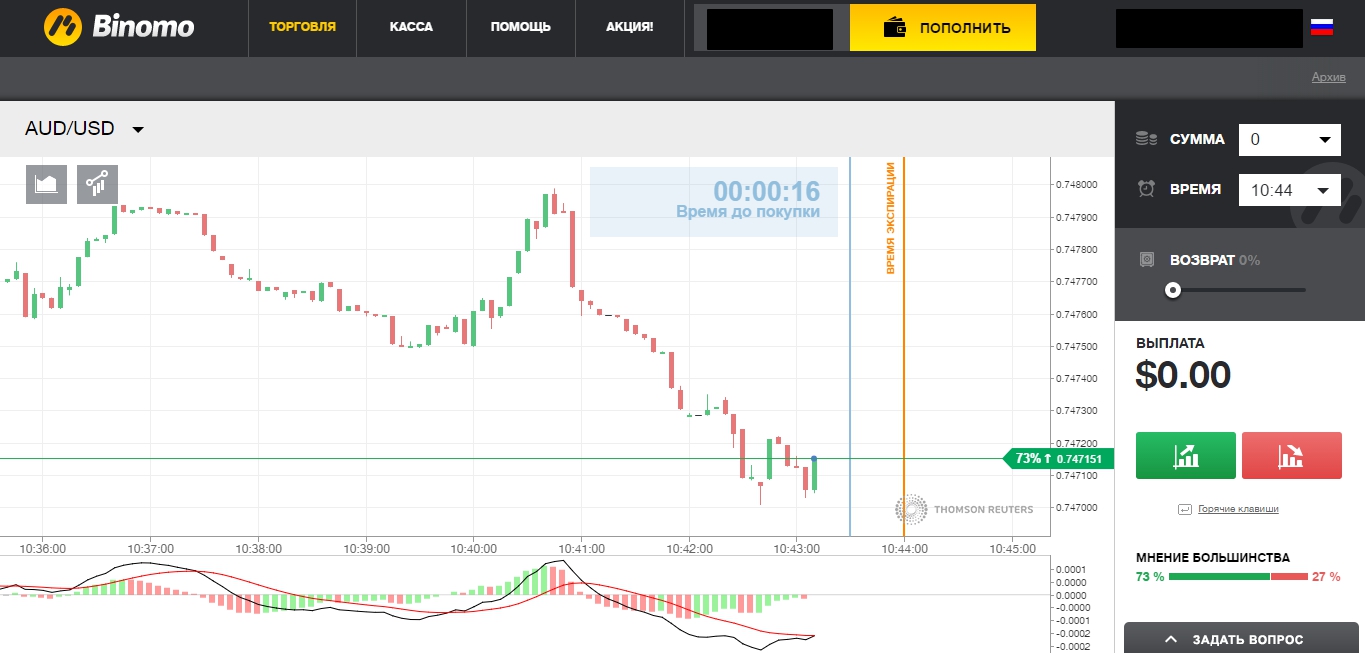Click the keyboard icon beside hotkeys link
The width and height of the screenshot is (1365, 653).
[1185, 509]
